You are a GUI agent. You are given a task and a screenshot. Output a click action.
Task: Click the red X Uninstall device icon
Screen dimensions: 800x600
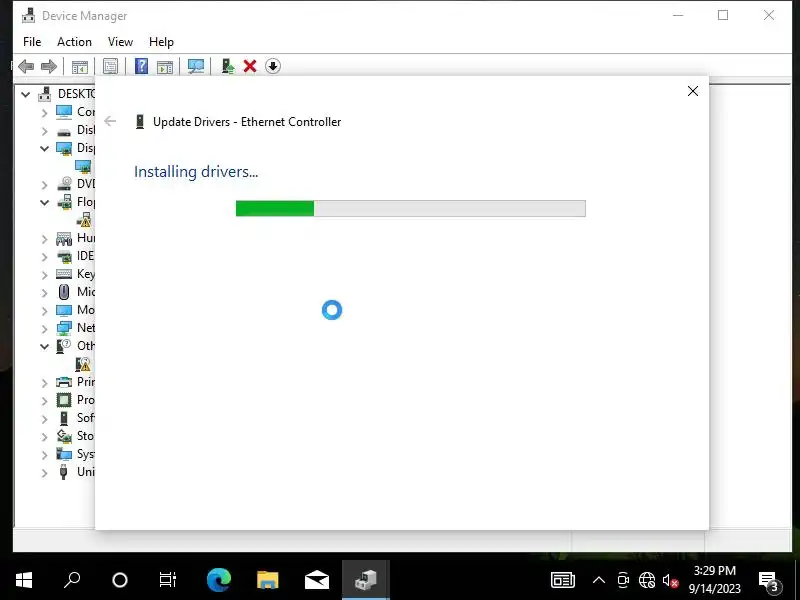pyautogui.click(x=250, y=66)
